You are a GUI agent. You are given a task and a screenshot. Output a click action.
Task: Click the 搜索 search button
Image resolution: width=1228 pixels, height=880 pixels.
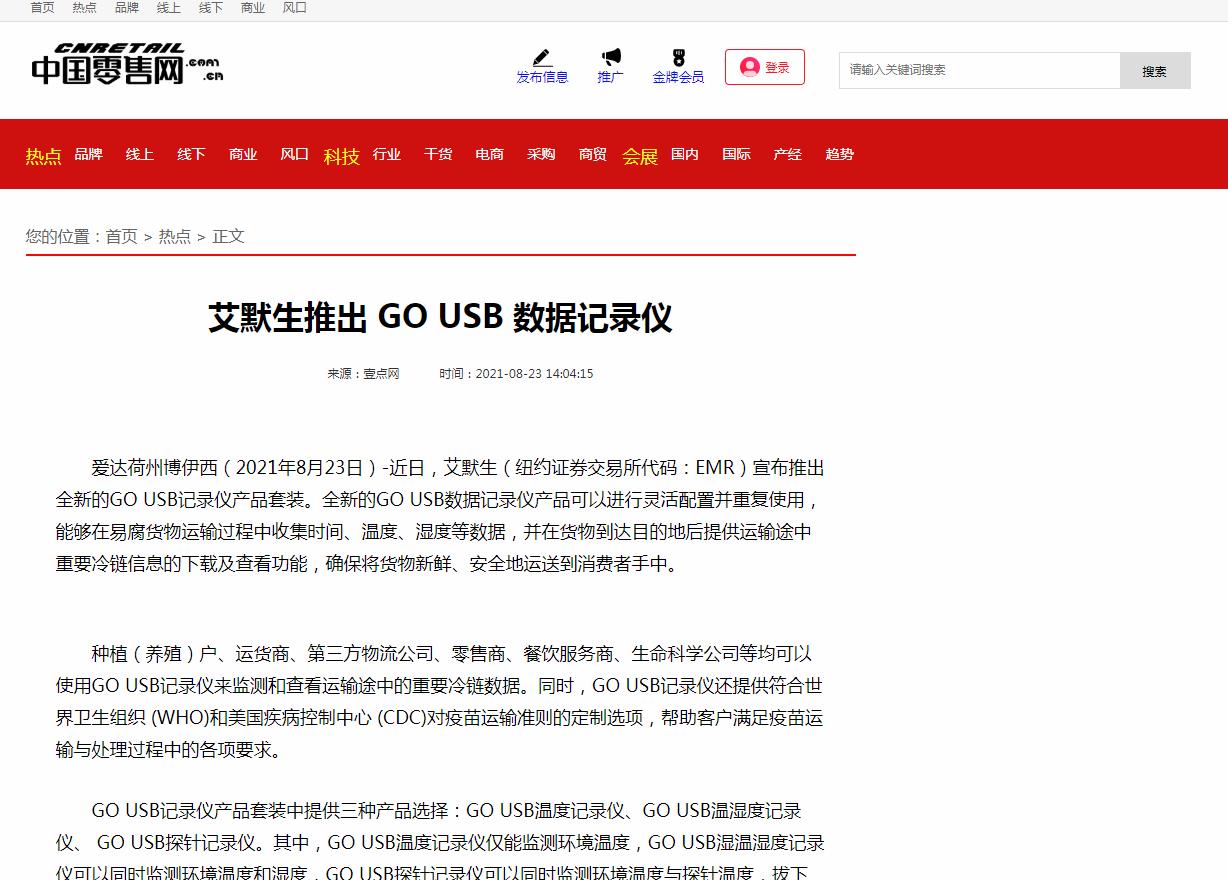[x=1155, y=71]
